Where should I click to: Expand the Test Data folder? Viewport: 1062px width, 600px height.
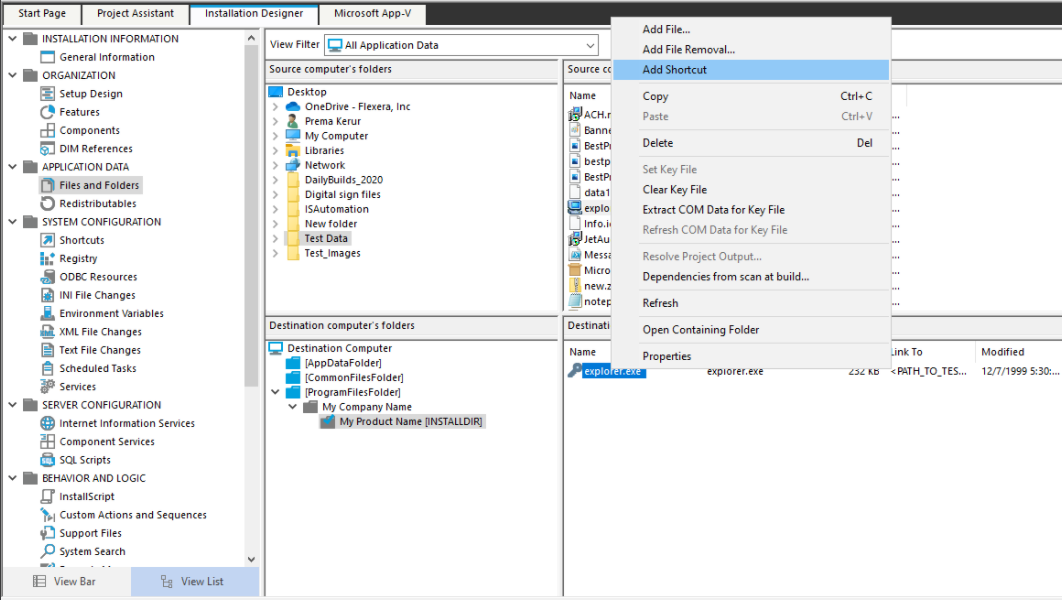[275, 239]
